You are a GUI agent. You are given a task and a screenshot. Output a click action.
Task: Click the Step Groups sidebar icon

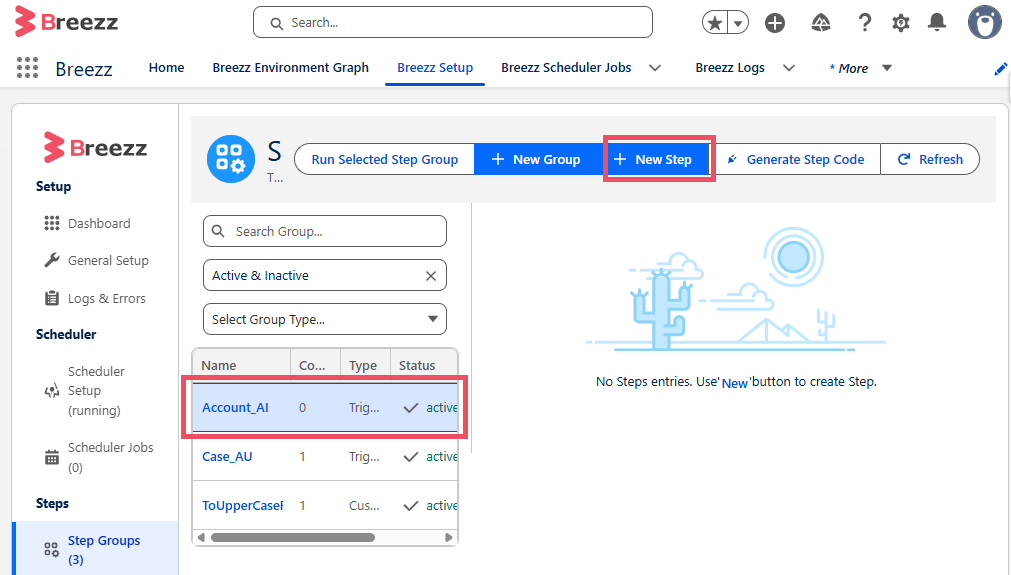pyautogui.click(x=52, y=549)
